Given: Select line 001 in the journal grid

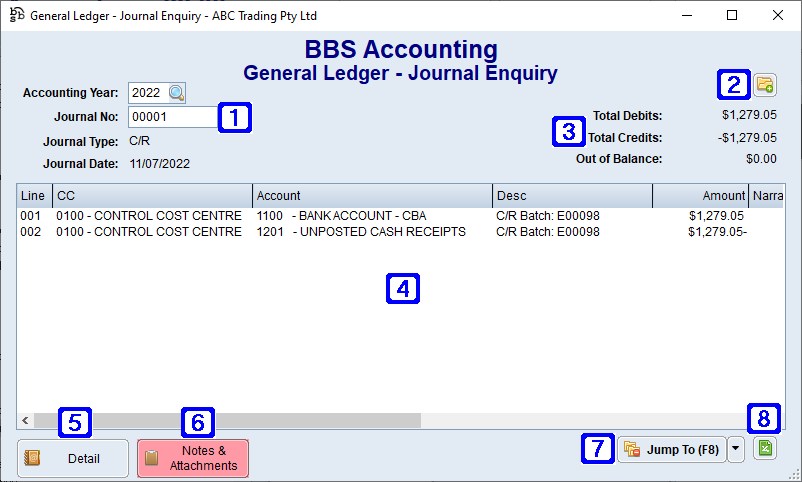Looking at the screenshot, I should [400, 216].
